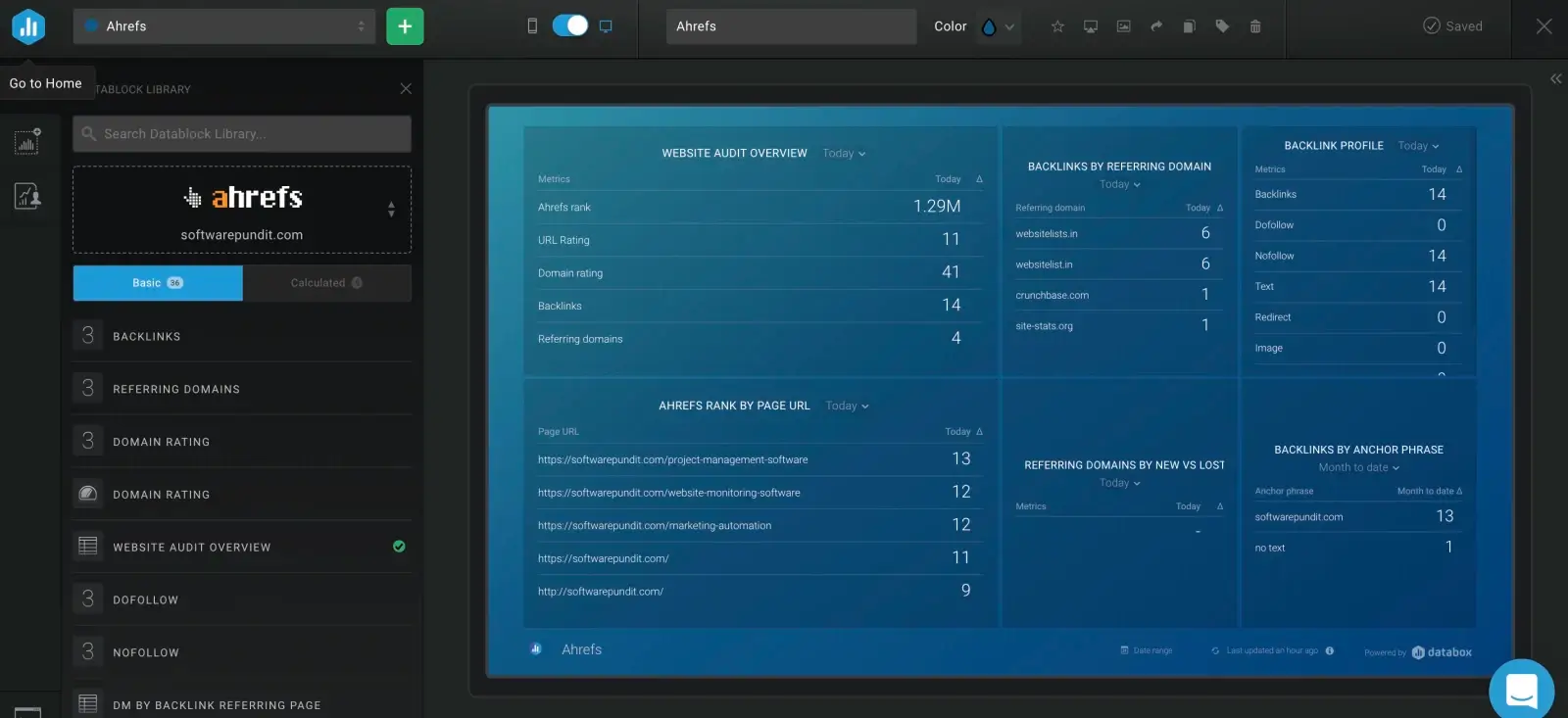The width and height of the screenshot is (1568, 718).
Task: Click WEBSITE AUDIT OVERVIEW widget title
Action: 734,154
